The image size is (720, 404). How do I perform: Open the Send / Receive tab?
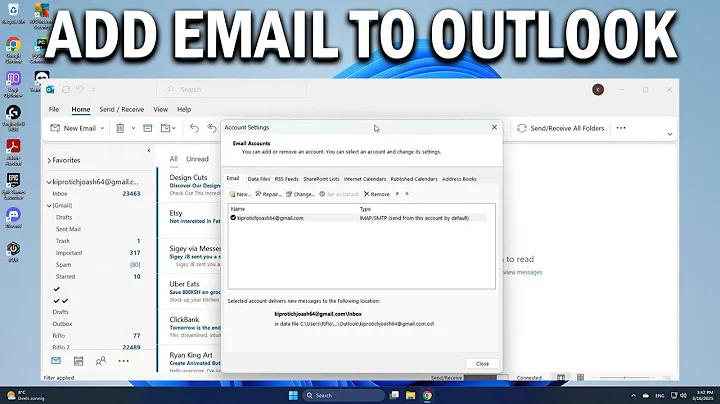coord(122,109)
